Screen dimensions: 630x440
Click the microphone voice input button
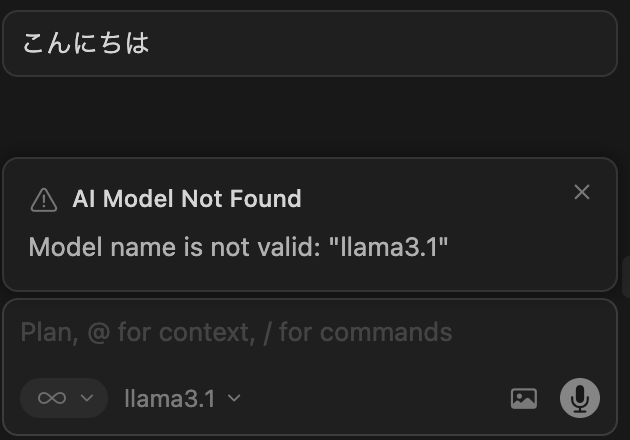tap(580, 398)
